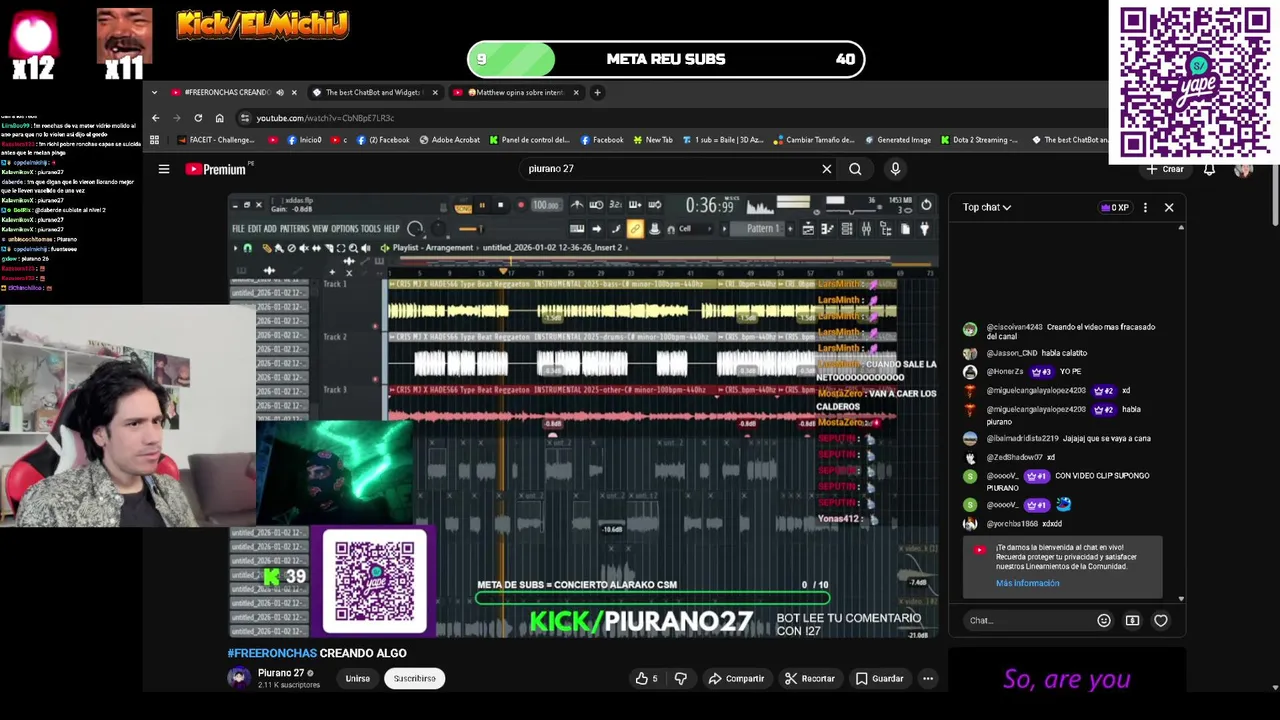Viewport: 1280px width, 720px height.
Task: Open YouTube notifications bell
Action: 1209,169
